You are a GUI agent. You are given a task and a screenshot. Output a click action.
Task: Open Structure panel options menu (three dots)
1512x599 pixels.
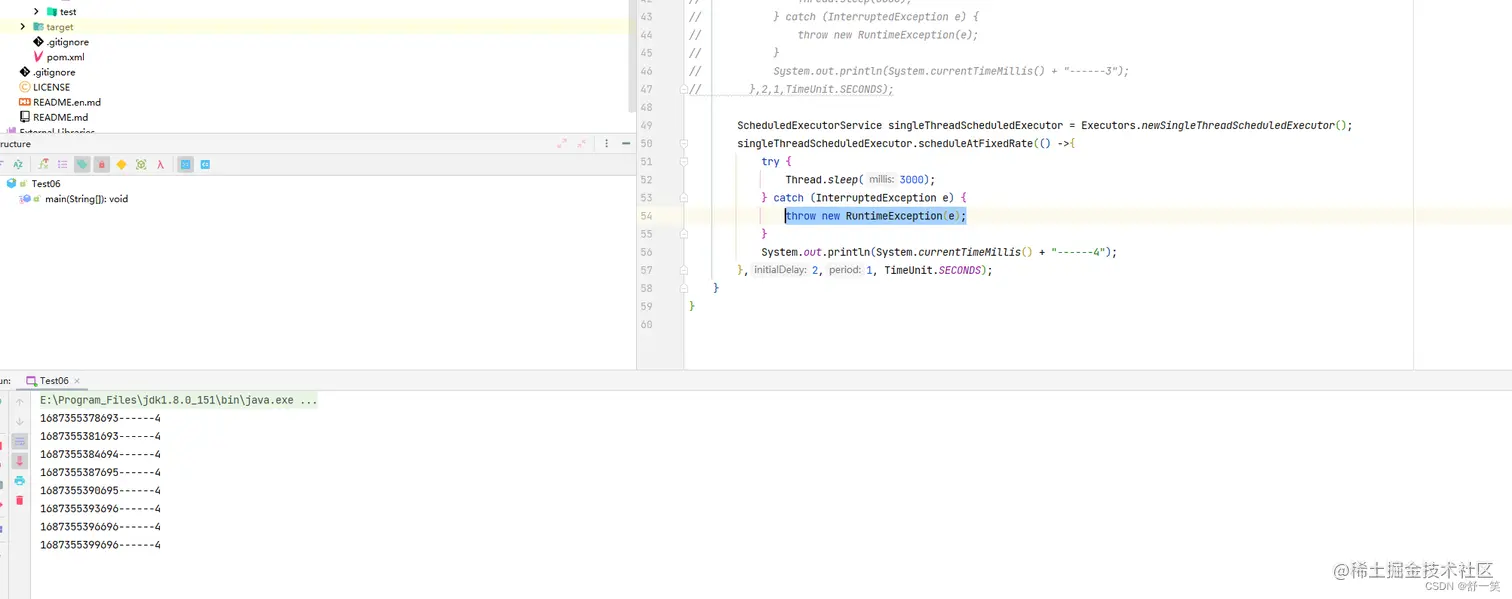607,144
